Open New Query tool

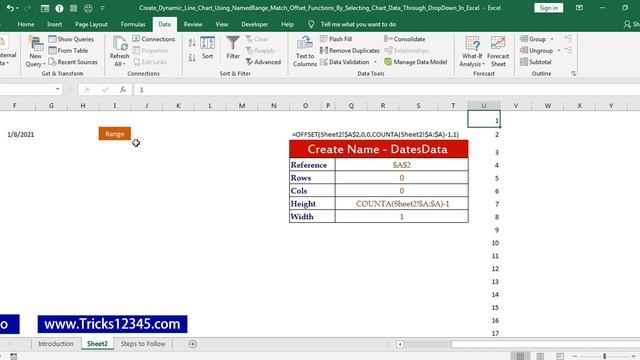click(x=35, y=51)
